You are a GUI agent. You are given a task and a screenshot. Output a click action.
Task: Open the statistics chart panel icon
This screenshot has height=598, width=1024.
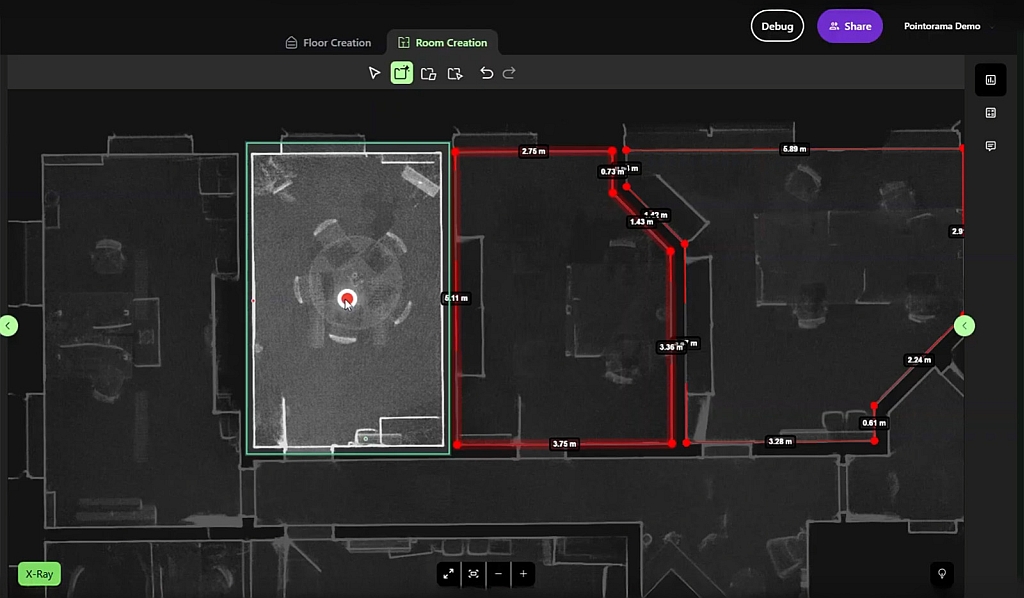[990, 80]
